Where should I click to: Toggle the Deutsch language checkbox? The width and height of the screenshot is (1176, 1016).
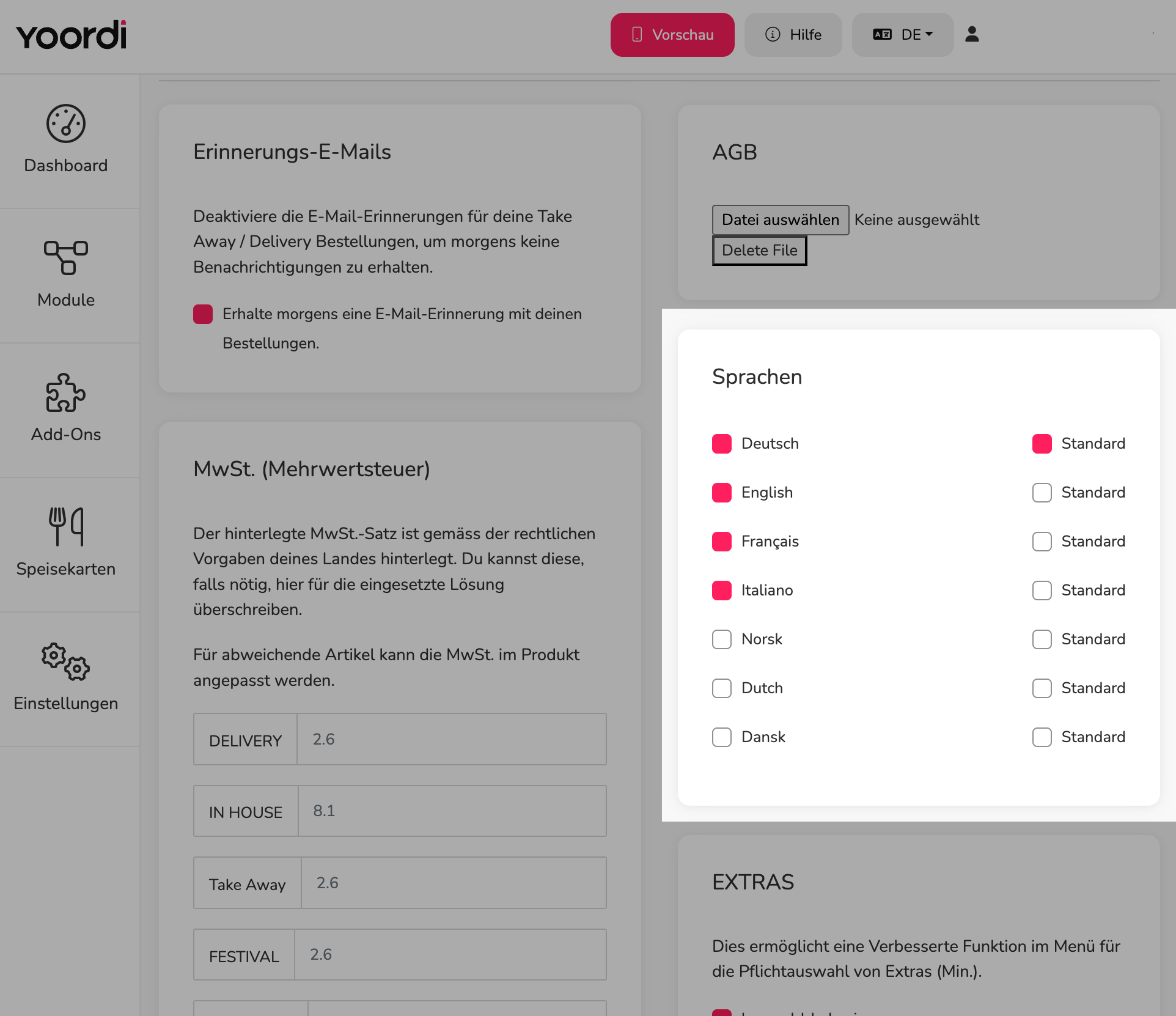(722, 444)
